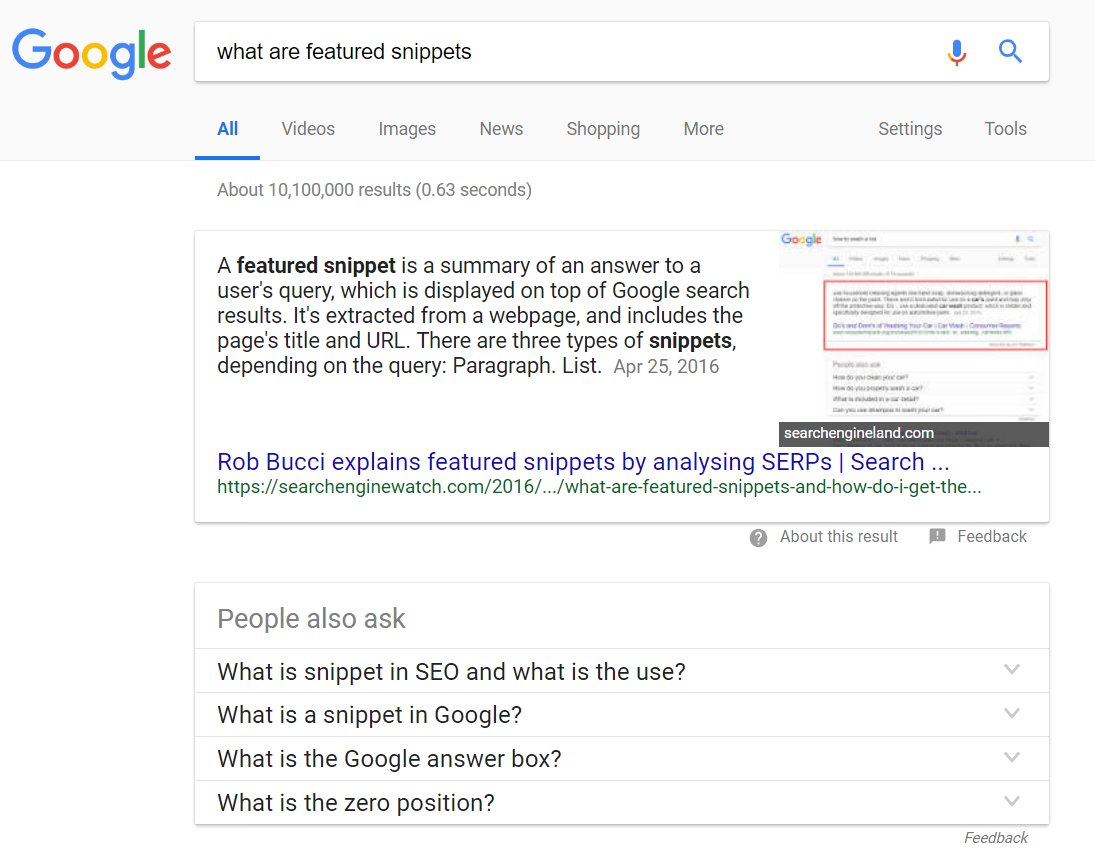
Task: Switch to the Videos tab
Action: [308, 129]
